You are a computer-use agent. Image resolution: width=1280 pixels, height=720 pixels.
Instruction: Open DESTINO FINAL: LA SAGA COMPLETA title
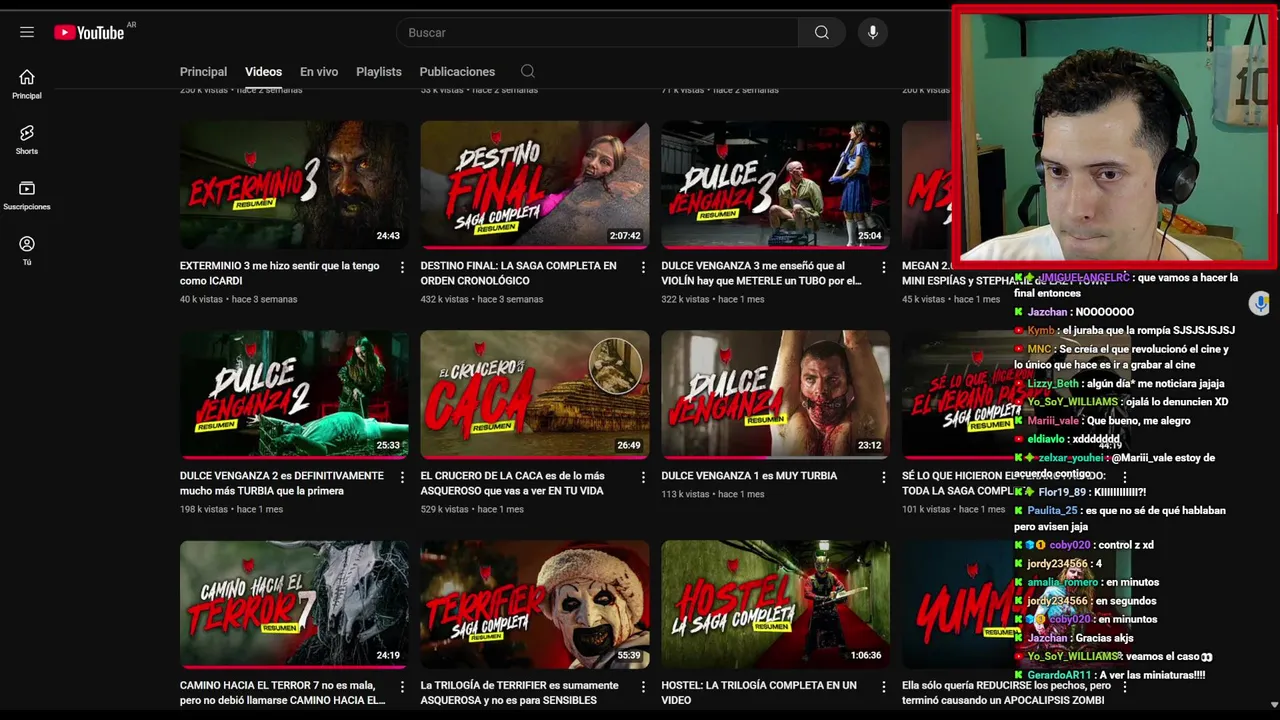pos(518,273)
